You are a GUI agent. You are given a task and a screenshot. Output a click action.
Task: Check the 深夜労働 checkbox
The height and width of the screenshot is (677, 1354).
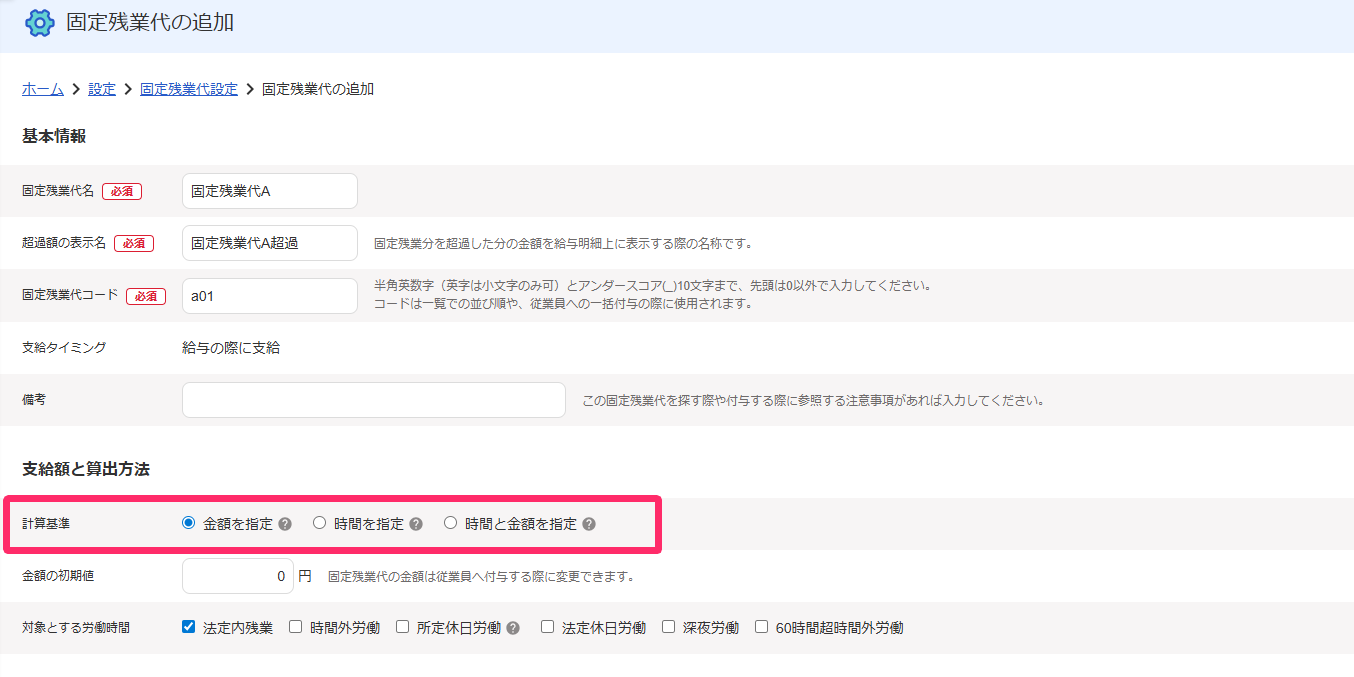coord(669,627)
